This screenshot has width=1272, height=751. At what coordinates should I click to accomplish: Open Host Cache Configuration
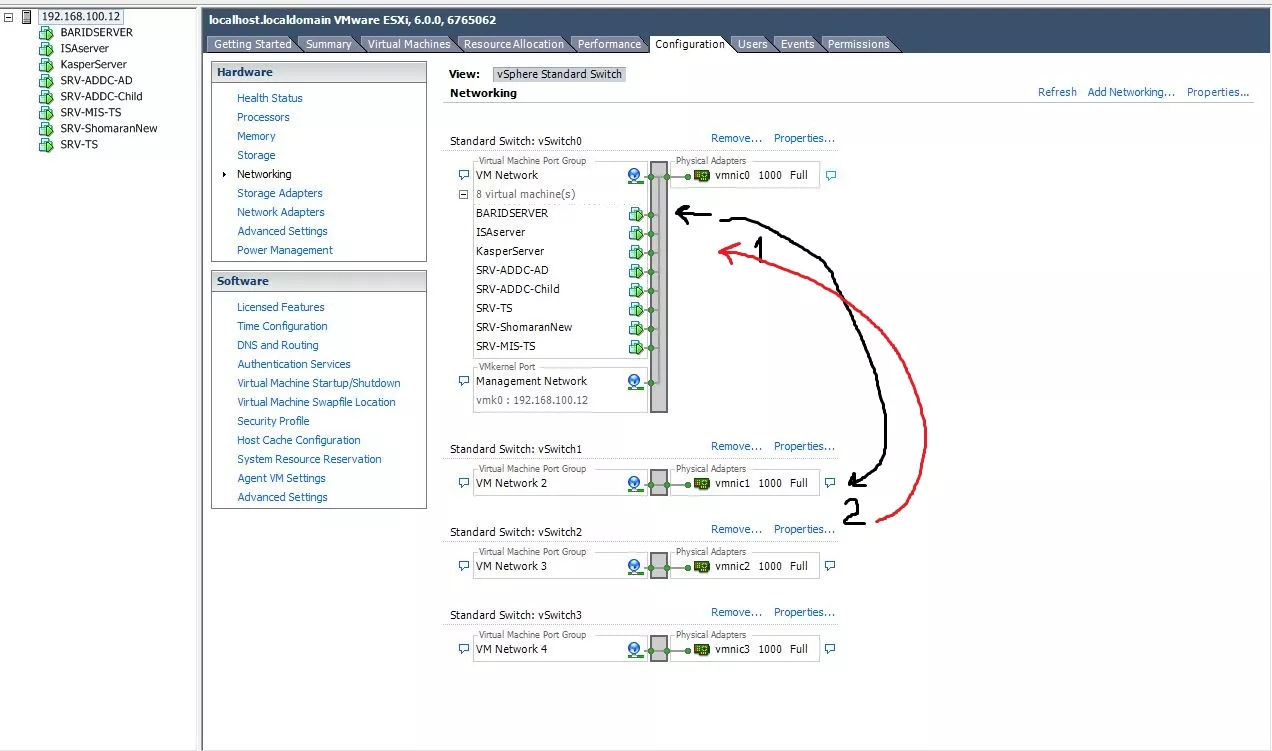(x=299, y=440)
